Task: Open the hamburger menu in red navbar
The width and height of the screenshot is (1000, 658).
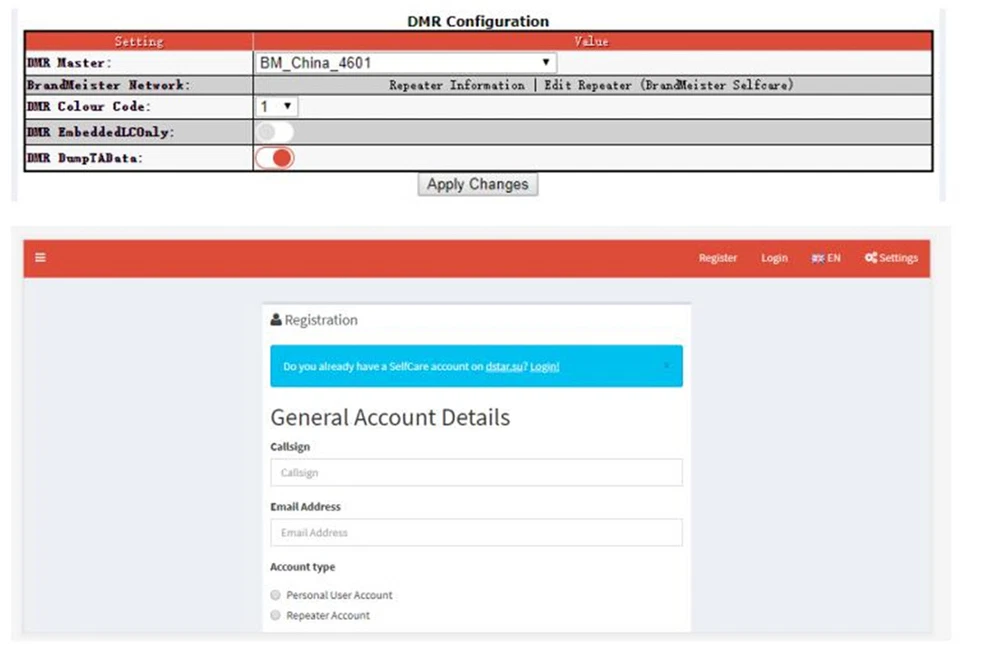Action: tap(41, 258)
